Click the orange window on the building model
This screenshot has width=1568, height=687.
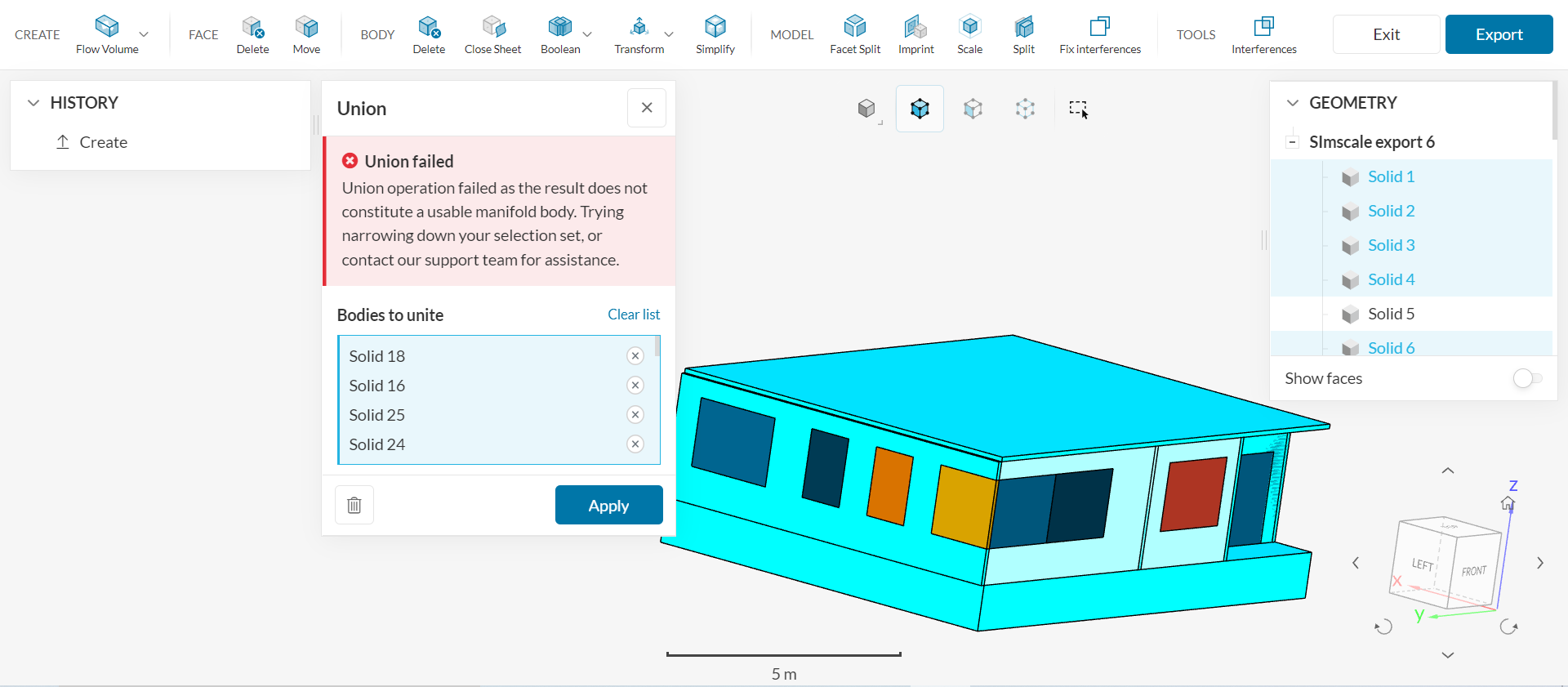pyautogui.click(x=890, y=485)
